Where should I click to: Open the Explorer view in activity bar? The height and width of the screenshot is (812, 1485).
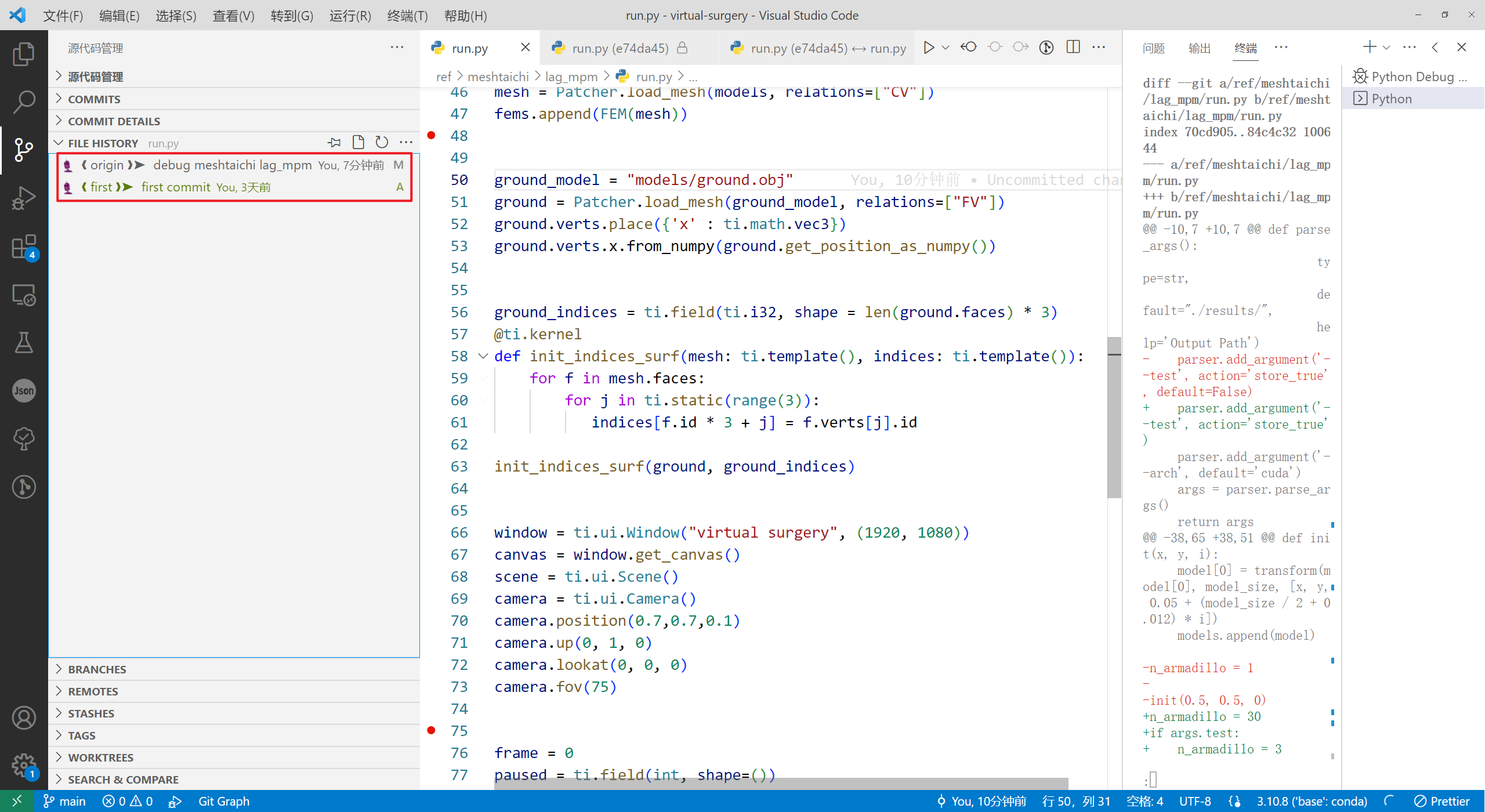tap(24, 54)
